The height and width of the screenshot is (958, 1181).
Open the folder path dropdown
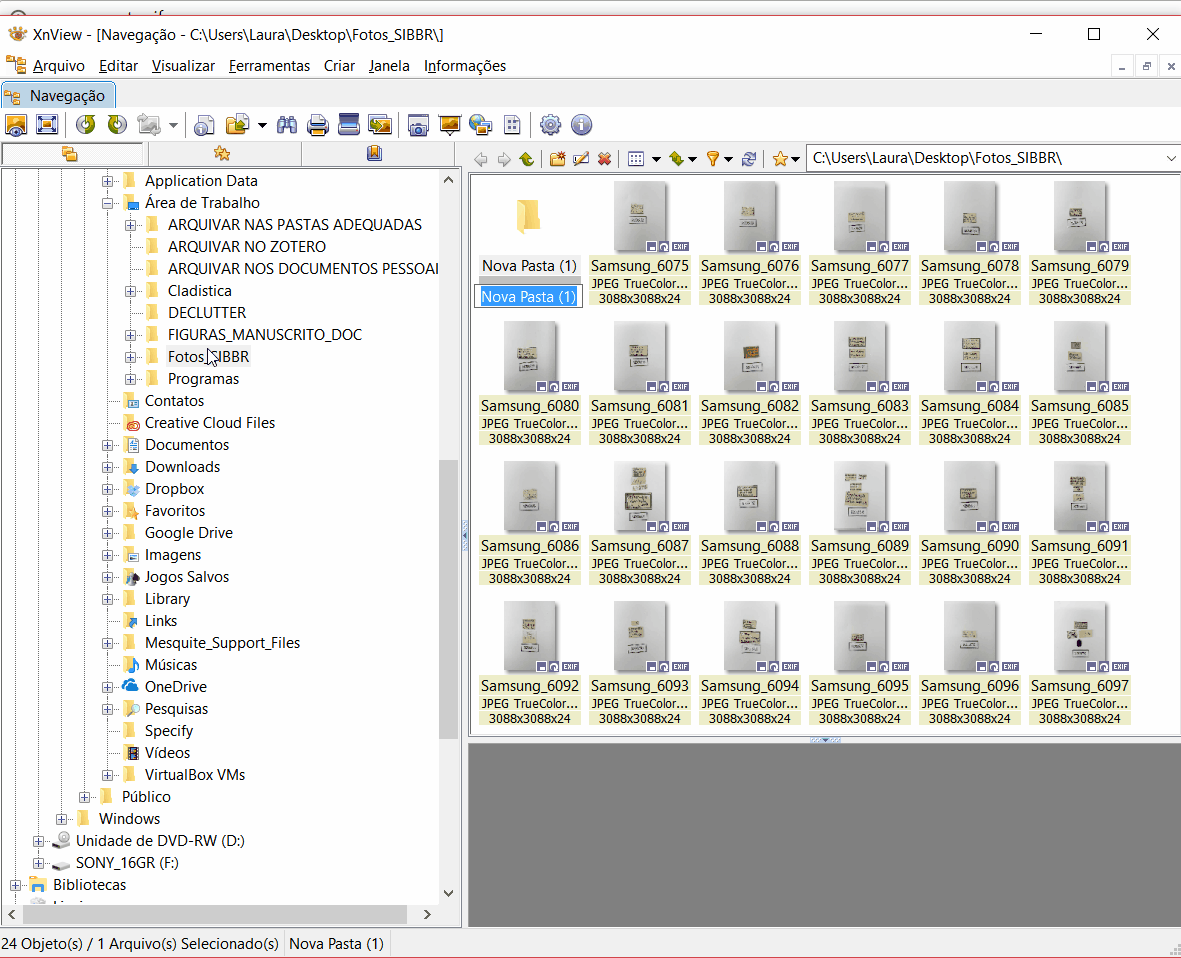1170,158
